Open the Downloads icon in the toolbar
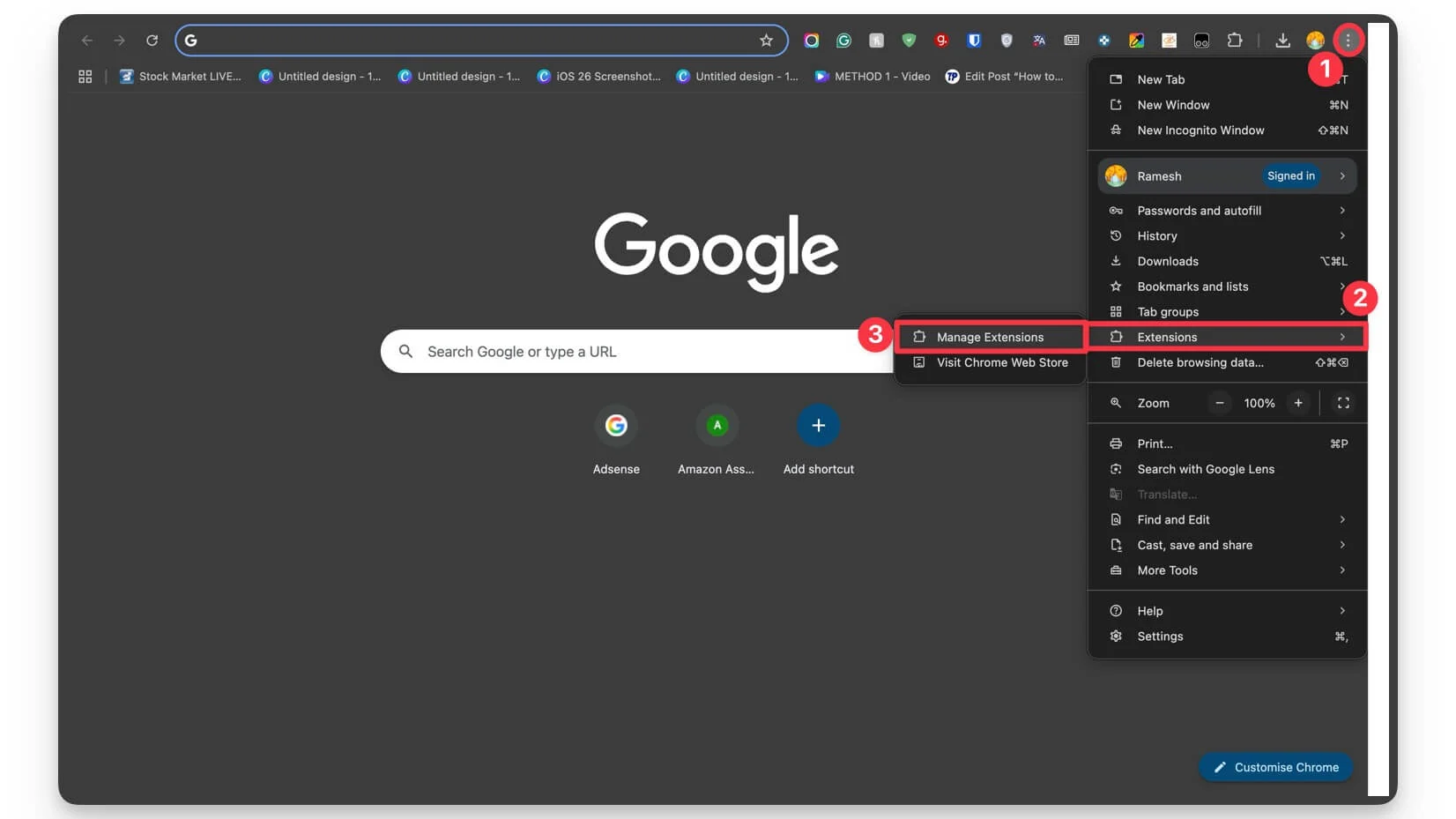The height and width of the screenshot is (819, 1456). pyautogui.click(x=1283, y=41)
